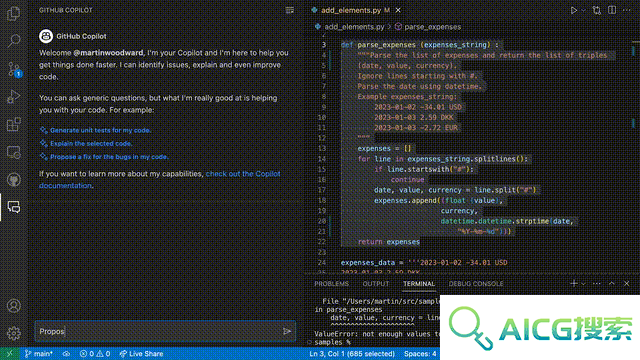640x360 pixels.
Task: Clear the Copilot chat session
Action: (289, 10)
